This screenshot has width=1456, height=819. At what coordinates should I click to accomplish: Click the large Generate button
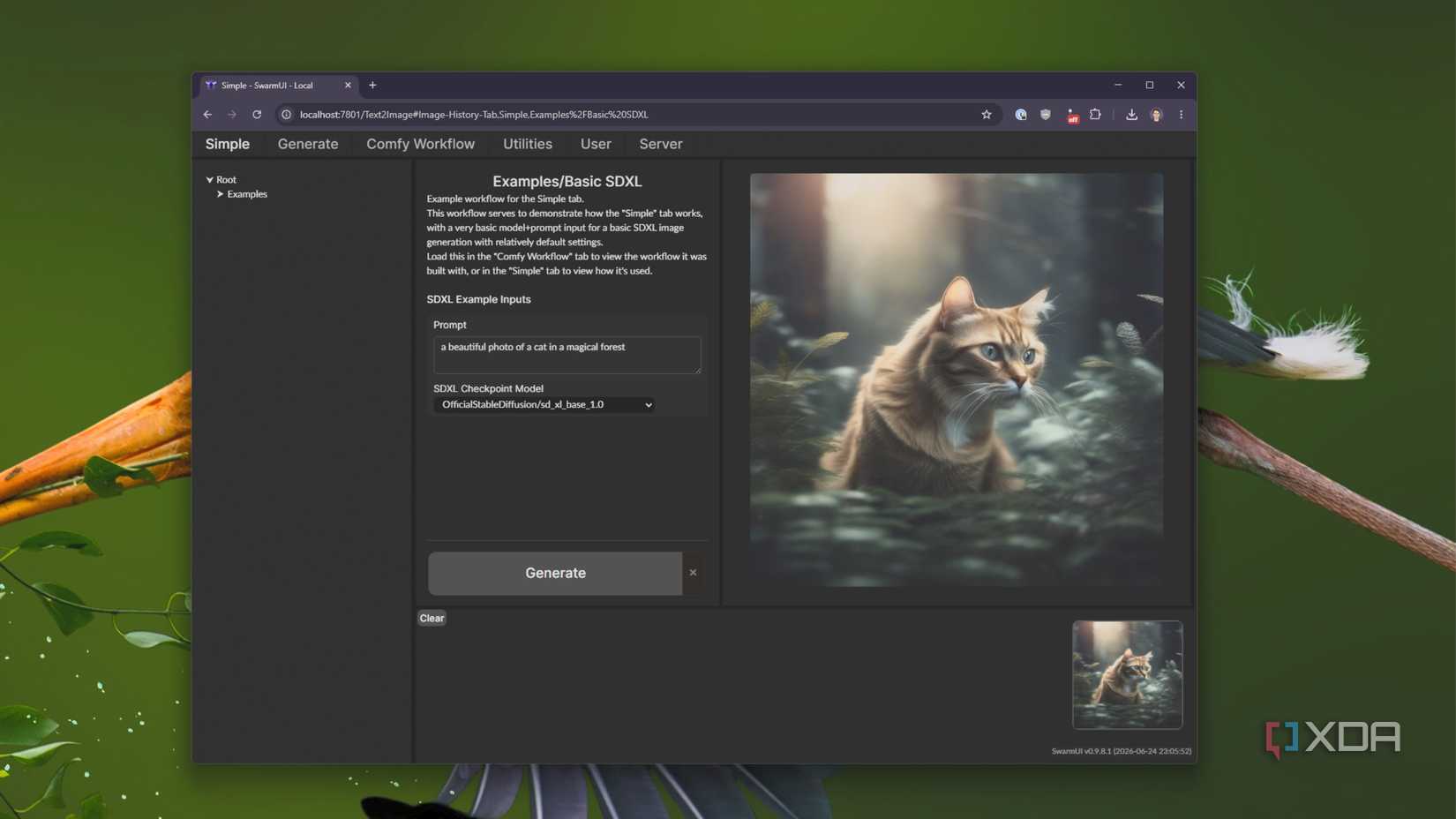(555, 574)
